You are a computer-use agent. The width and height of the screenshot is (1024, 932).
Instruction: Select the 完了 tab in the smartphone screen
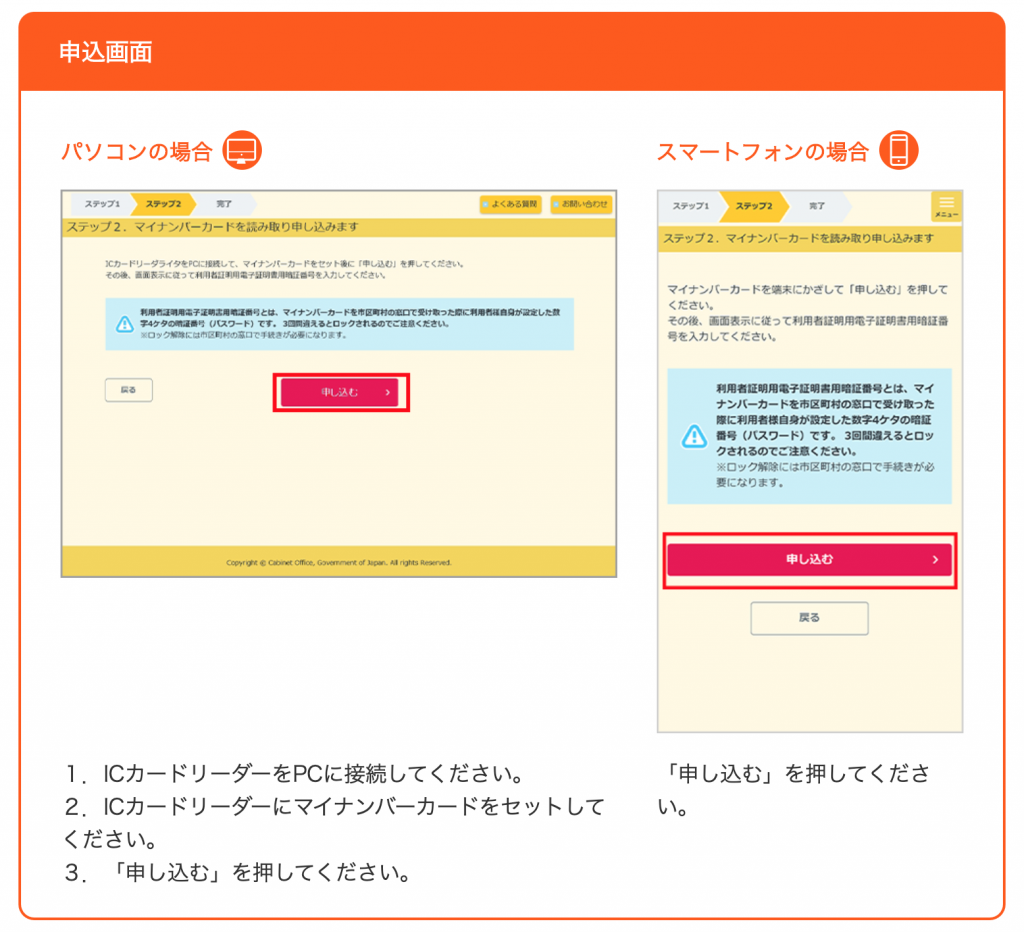(817, 206)
